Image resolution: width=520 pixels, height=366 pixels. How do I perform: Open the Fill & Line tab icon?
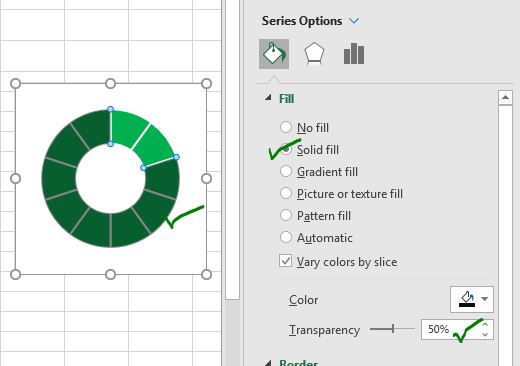coord(274,54)
